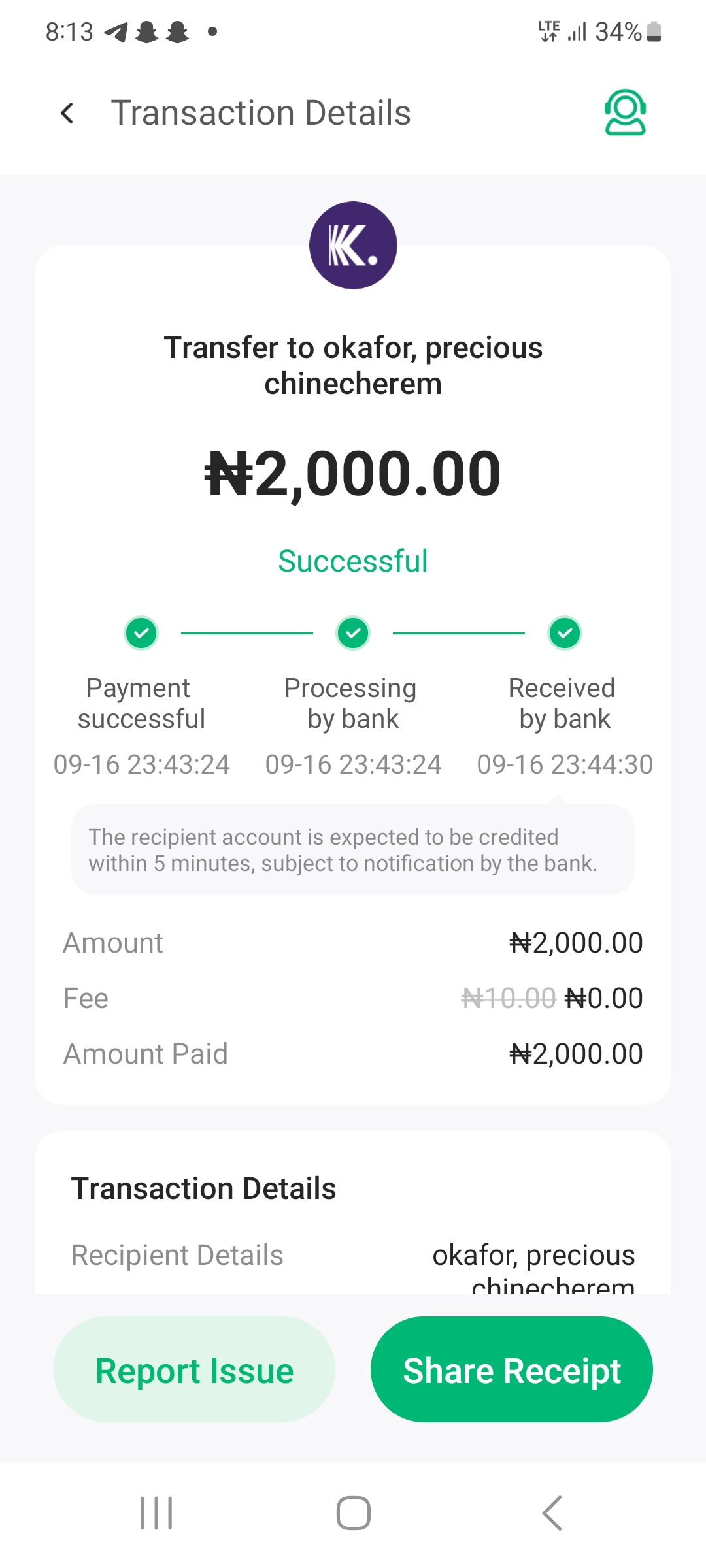Open customer support headset icon
The width and height of the screenshot is (706, 1568).
tap(625, 112)
